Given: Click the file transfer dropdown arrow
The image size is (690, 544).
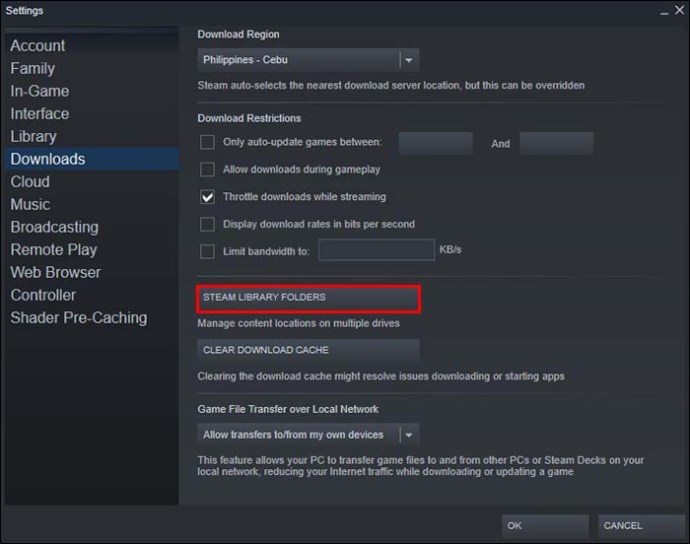Looking at the screenshot, I should [x=409, y=435].
